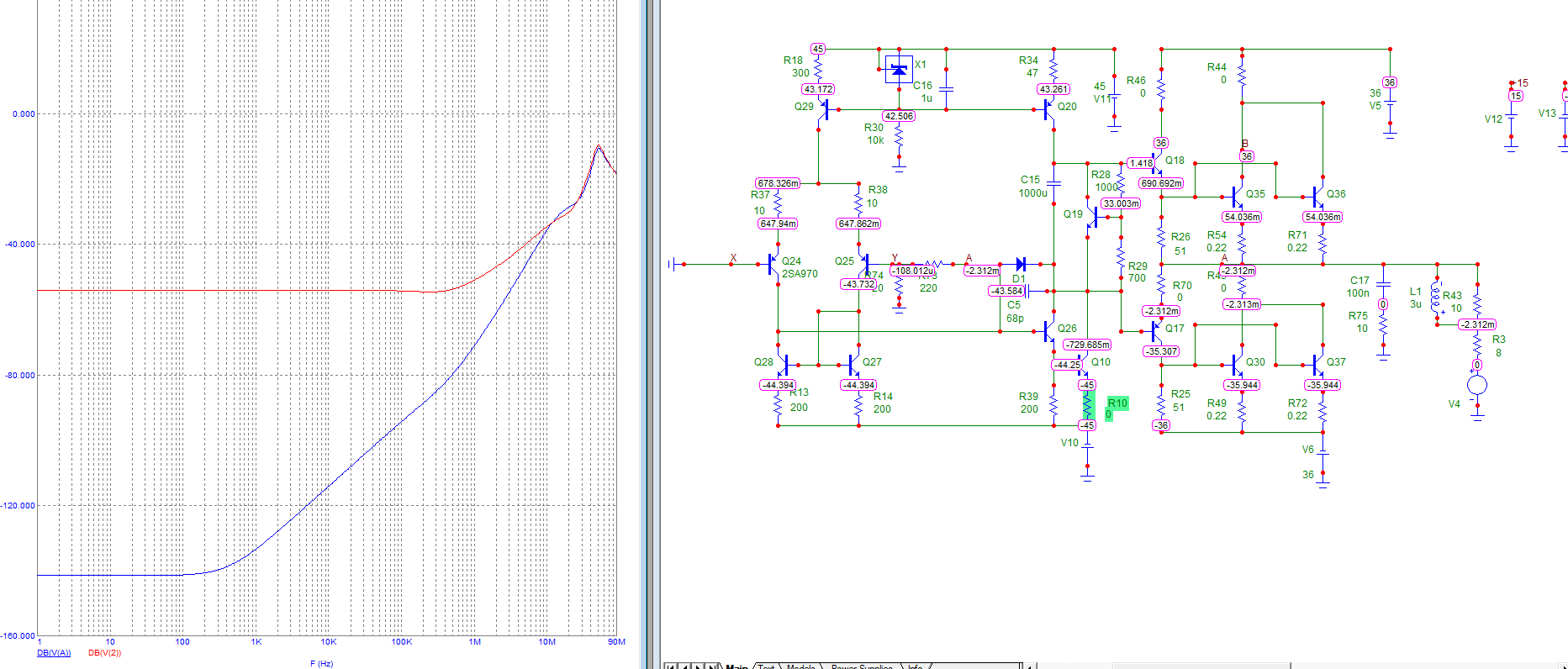Select the X1 zener reference symbol
Screen dimensions: 1568x669
(899, 70)
